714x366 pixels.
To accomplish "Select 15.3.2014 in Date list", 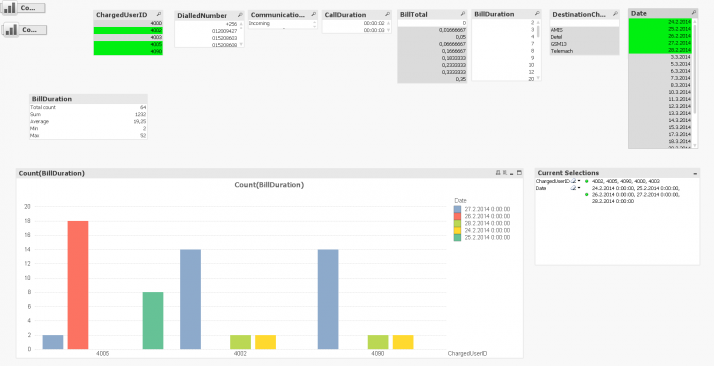I will pyautogui.click(x=660, y=127).
